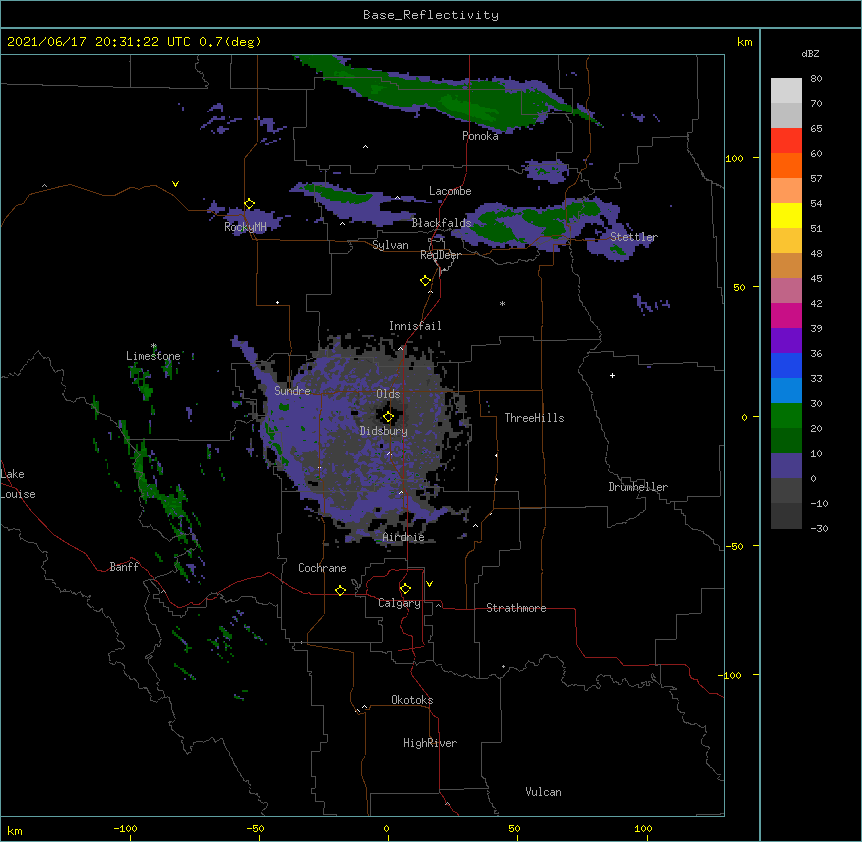The image size is (862, 842).
Task: Click the red 65 dBZ legend swatch
Action: coord(786,140)
